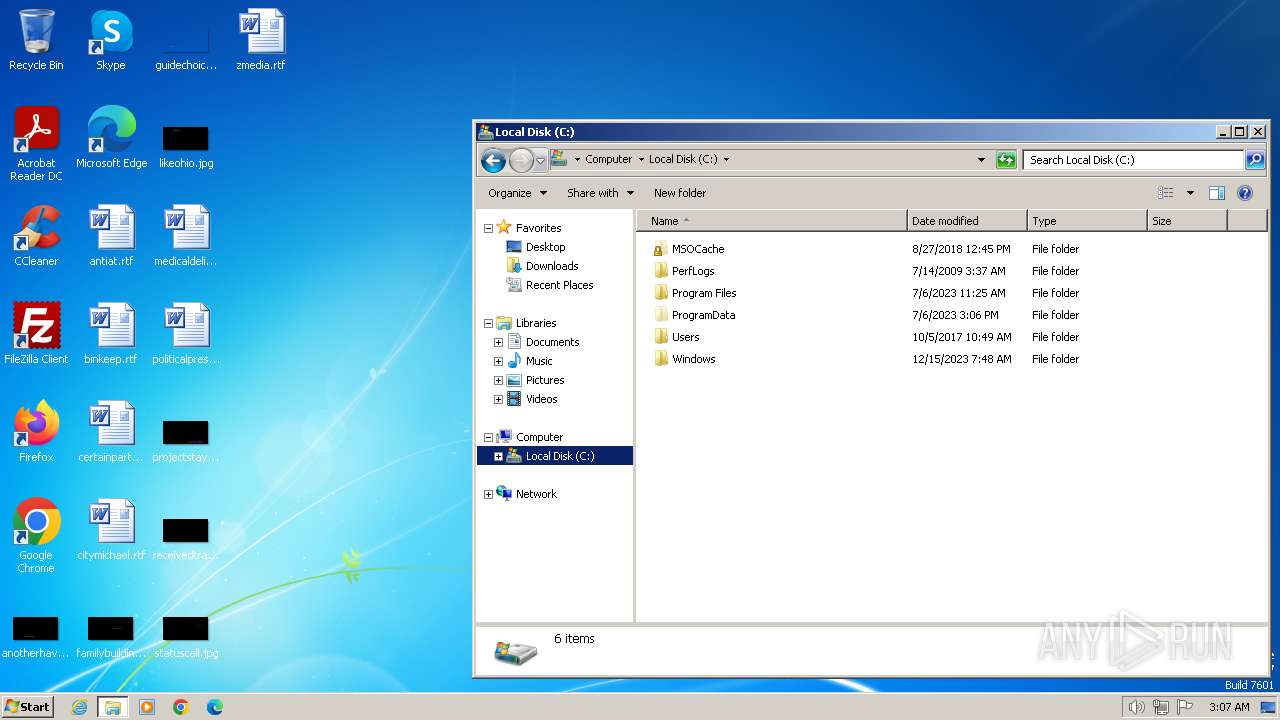
Task: Expand the Documents library node
Action: pyautogui.click(x=498, y=342)
